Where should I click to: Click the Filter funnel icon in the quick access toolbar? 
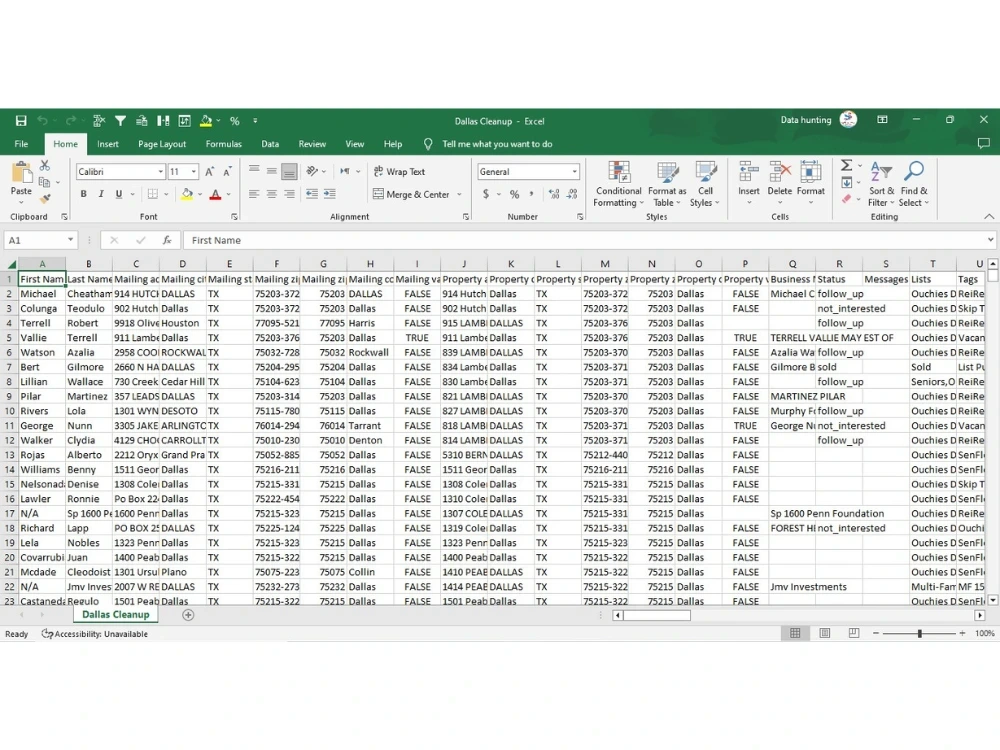(x=120, y=121)
